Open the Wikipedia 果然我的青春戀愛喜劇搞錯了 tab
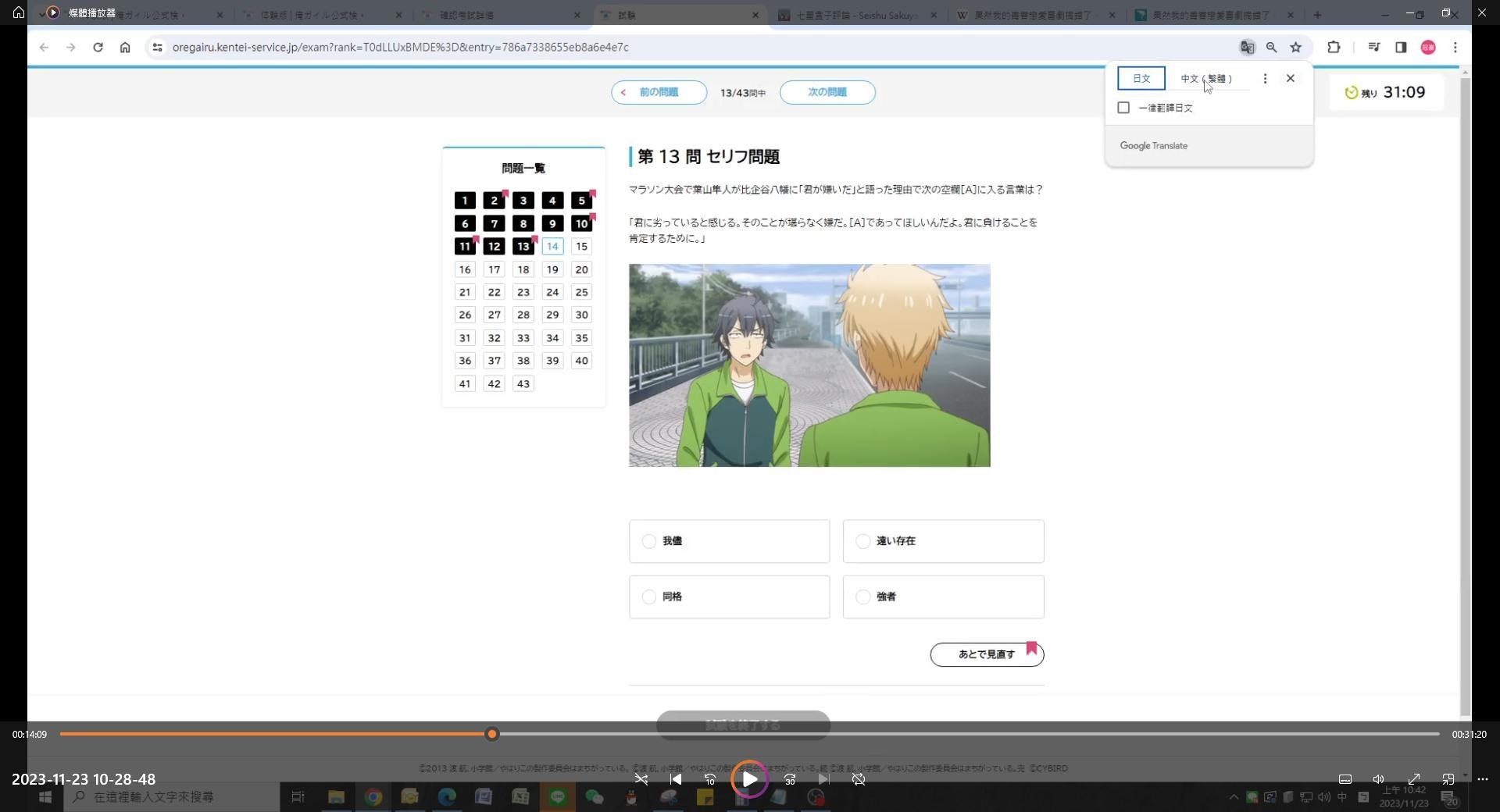 pyautogui.click(x=1035, y=14)
